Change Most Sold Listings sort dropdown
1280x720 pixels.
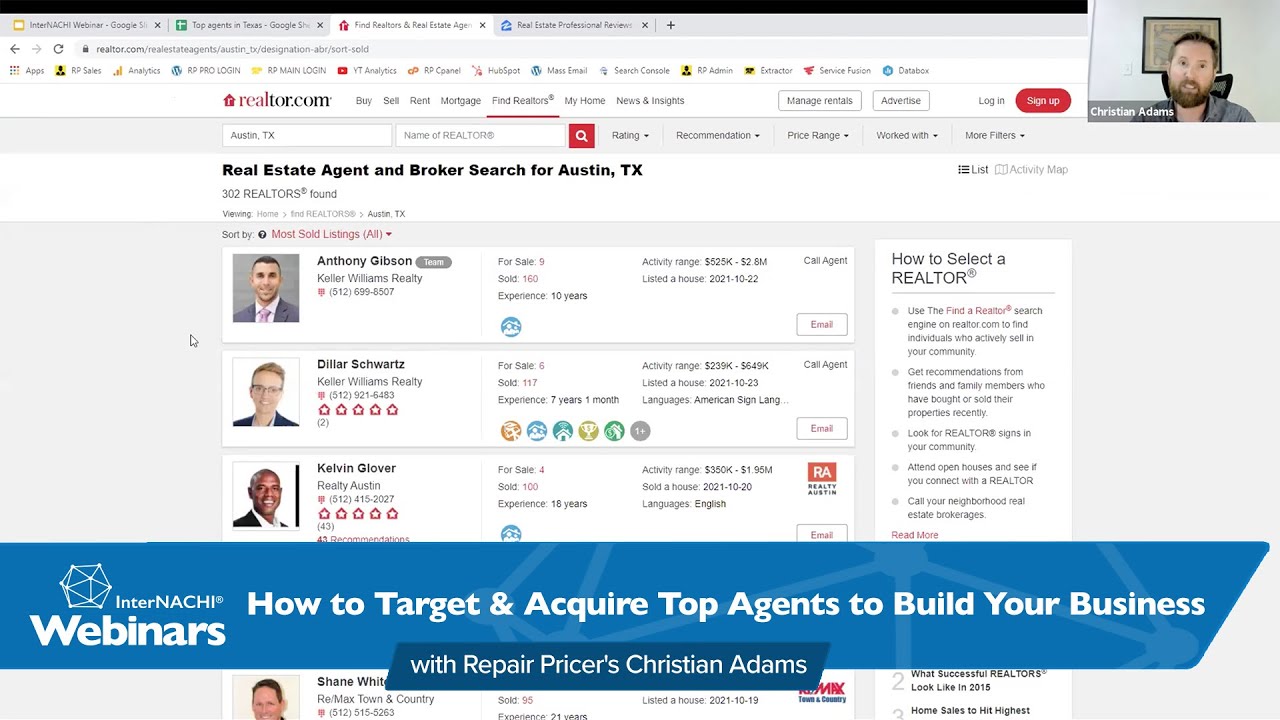[x=331, y=234]
